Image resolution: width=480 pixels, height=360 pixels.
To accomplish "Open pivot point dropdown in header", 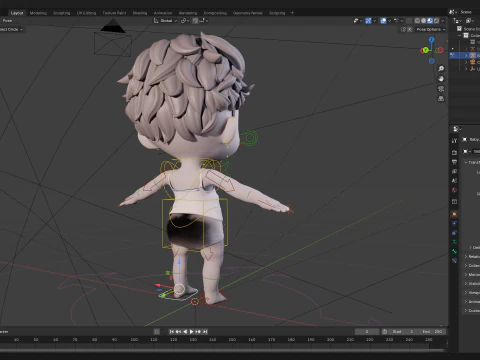I will coord(185,21).
